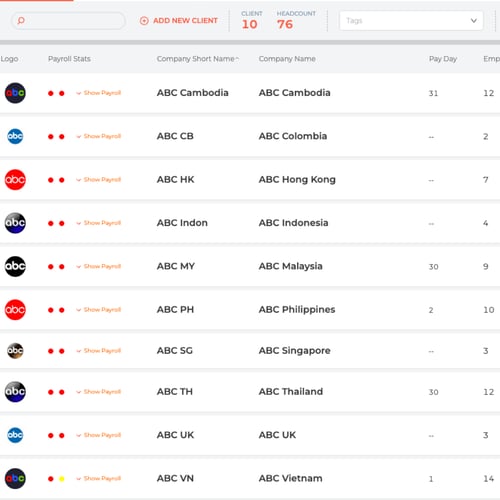
Task: Click first red status dot for ABC HK
Action: point(51,180)
